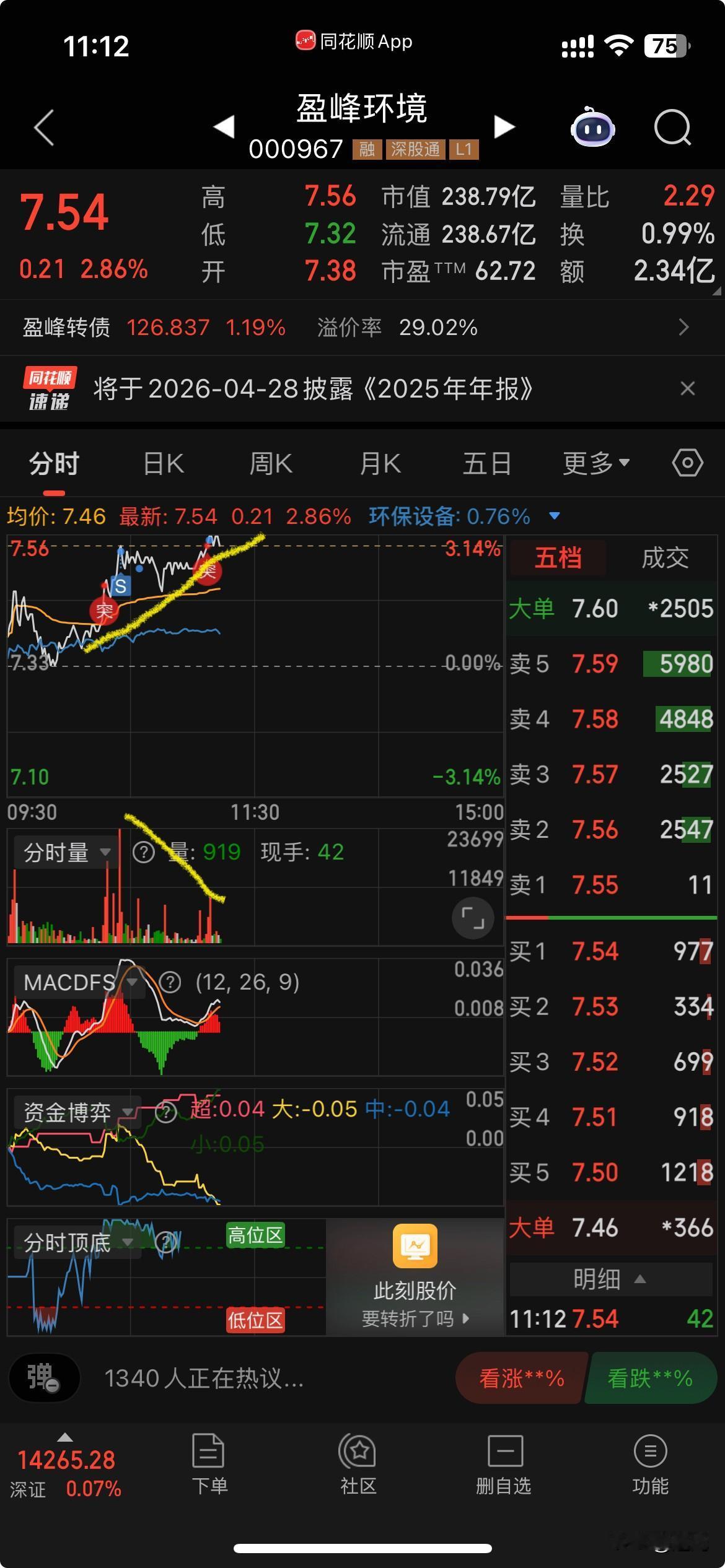The width and height of the screenshot is (725, 1568).
Task: Select 卖5 price 7.59 row
Action: point(611,664)
